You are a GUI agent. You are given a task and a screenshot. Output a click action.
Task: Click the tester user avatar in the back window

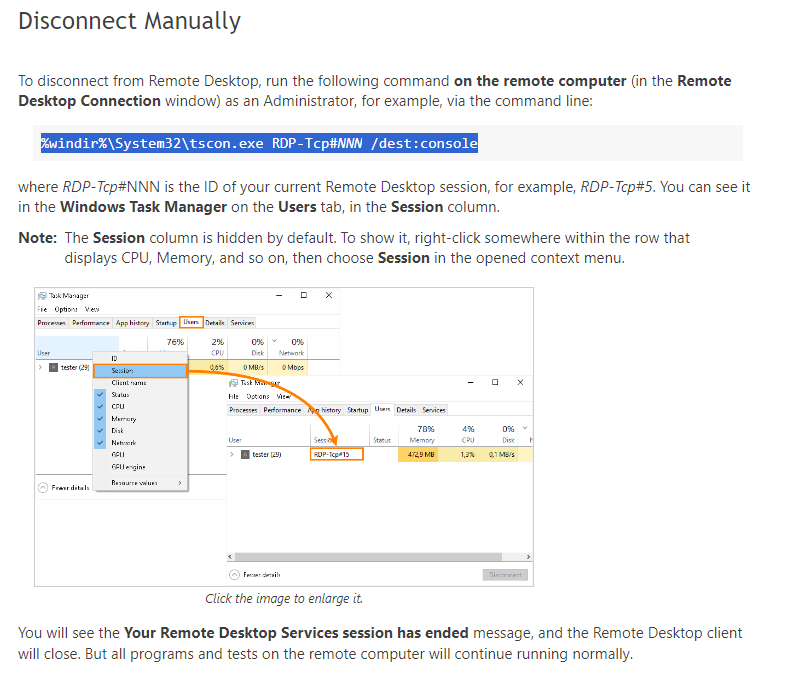54,368
